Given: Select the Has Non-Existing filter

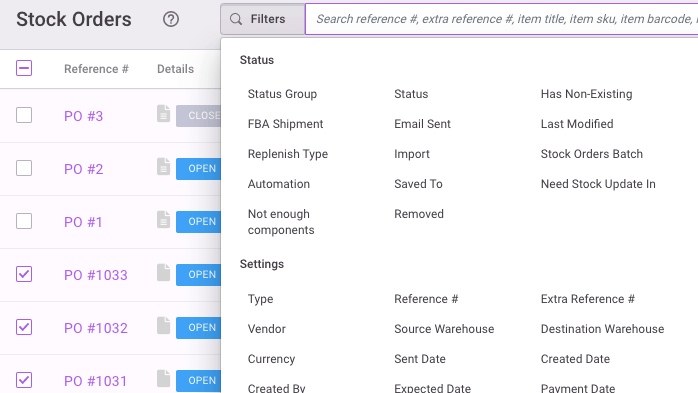Looking at the screenshot, I should click(x=586, y=94).
